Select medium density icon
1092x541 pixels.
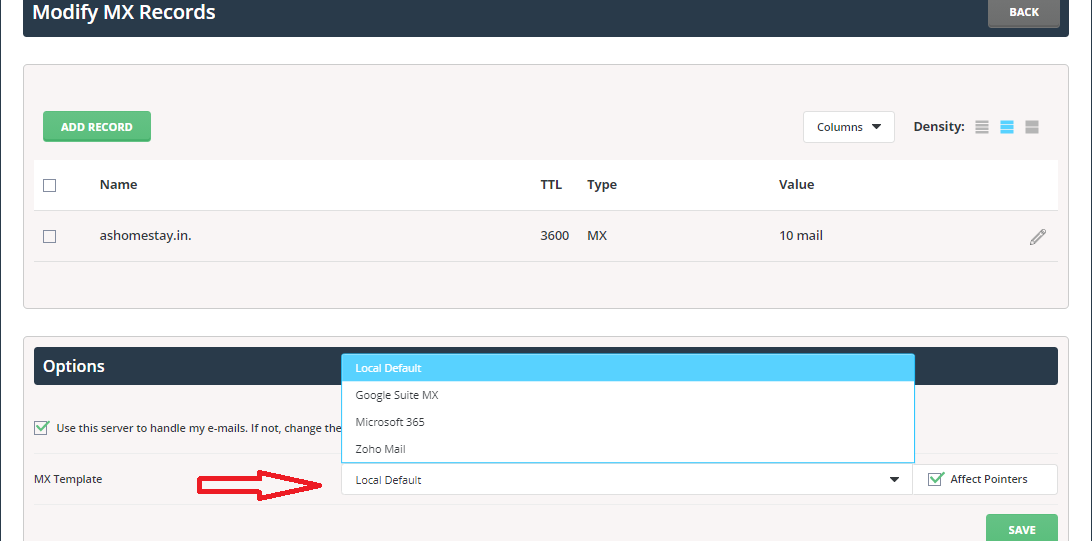1007,127
